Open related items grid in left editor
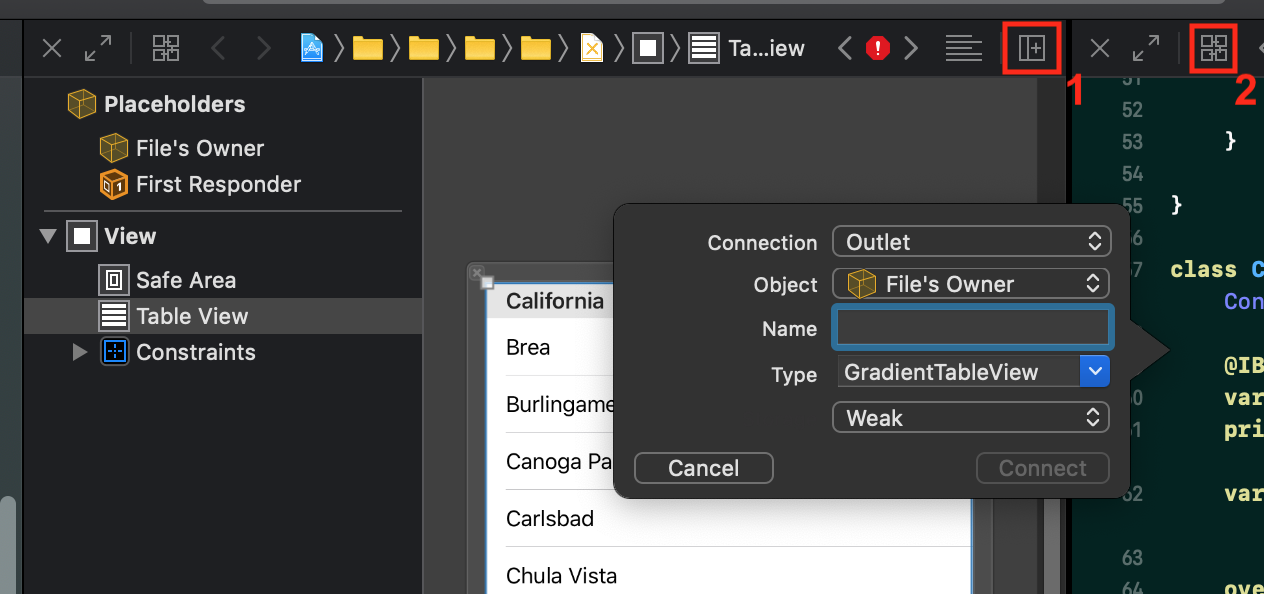This screenshot has width=1264, height=594. 166,48
